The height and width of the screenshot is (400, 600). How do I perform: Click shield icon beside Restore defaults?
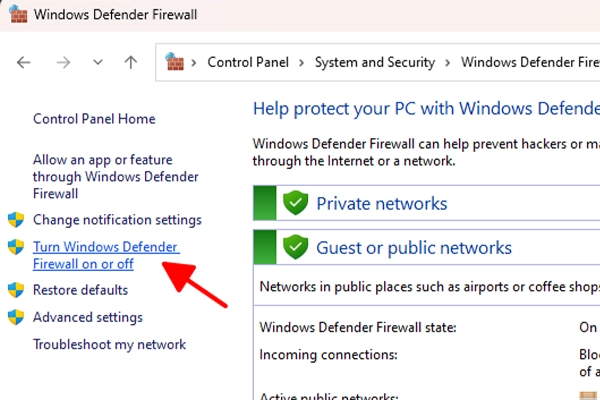[x=16, y=290]
